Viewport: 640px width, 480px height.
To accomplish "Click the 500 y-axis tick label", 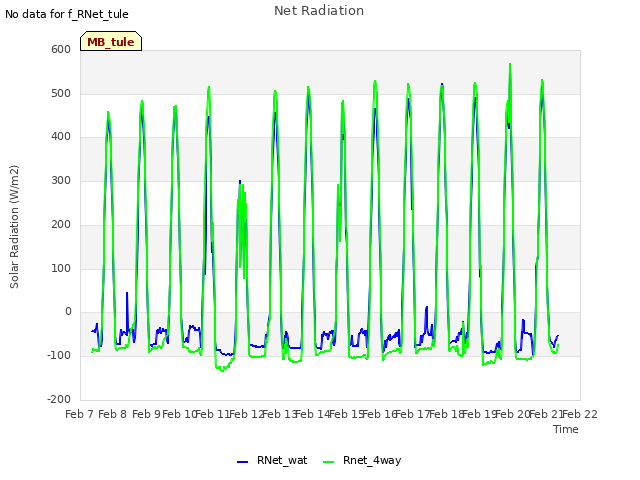I will [x=61, y=93].
